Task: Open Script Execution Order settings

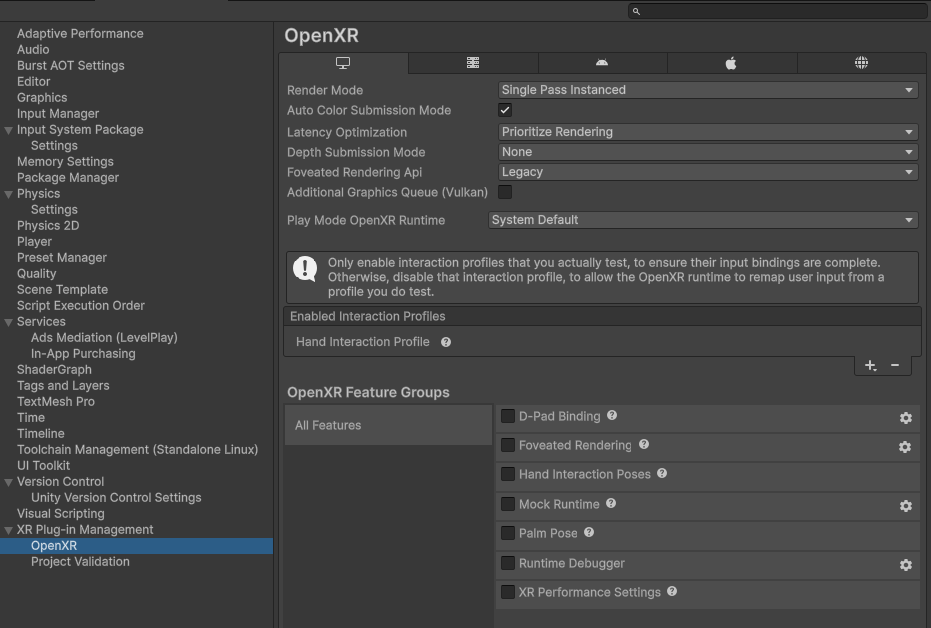Action: [x=81, y=306]
